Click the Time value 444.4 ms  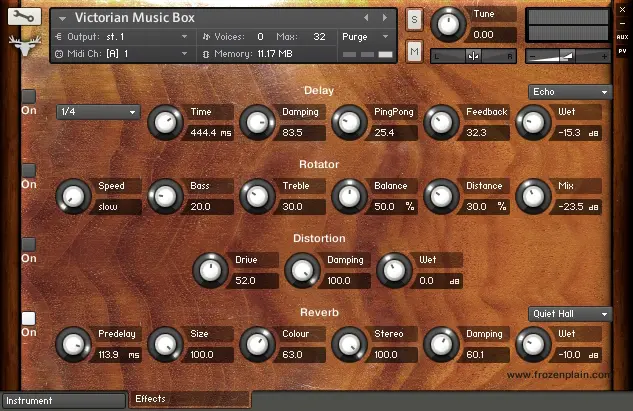click(x=209, y=132)
